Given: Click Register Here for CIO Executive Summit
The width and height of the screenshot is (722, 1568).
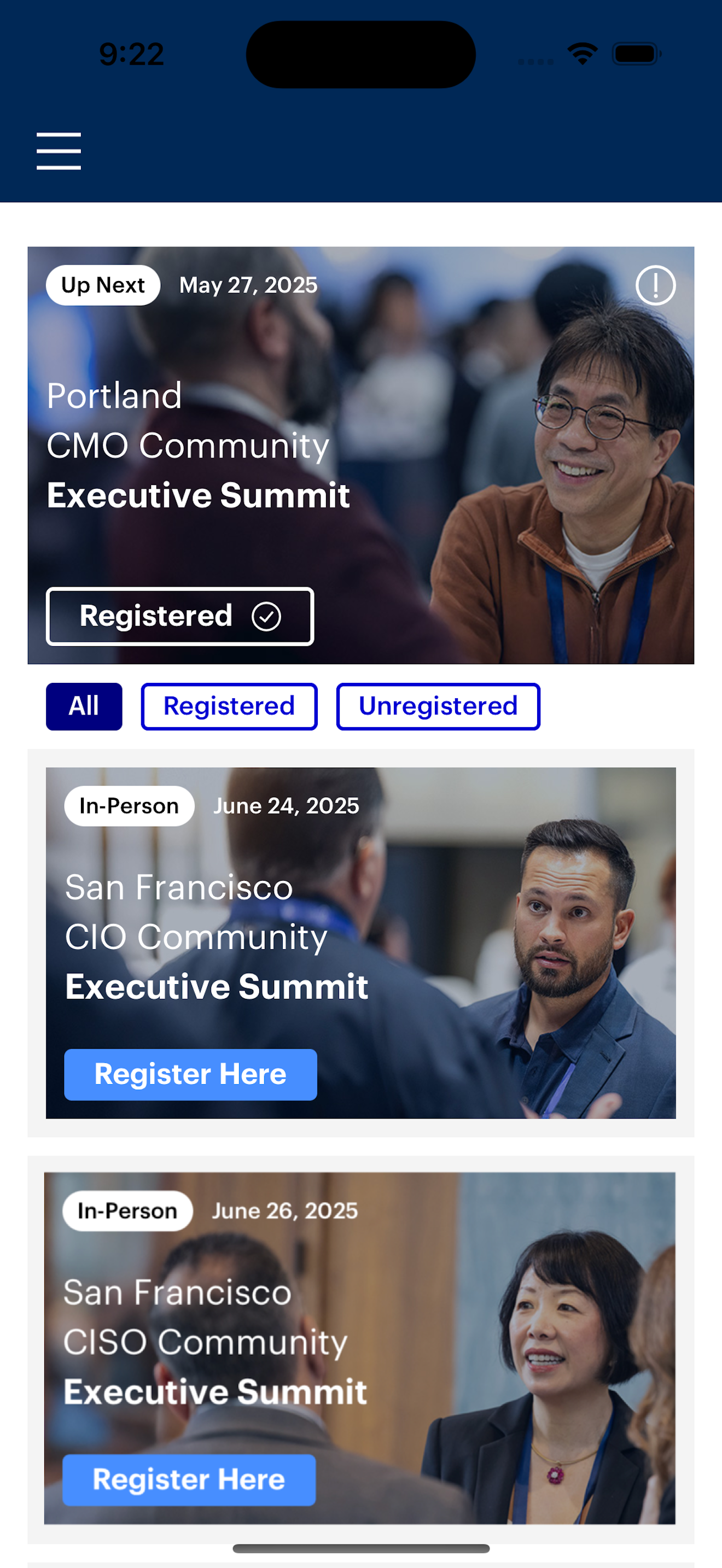Looking at the screenshot, I should click(x=189, y=1074).
